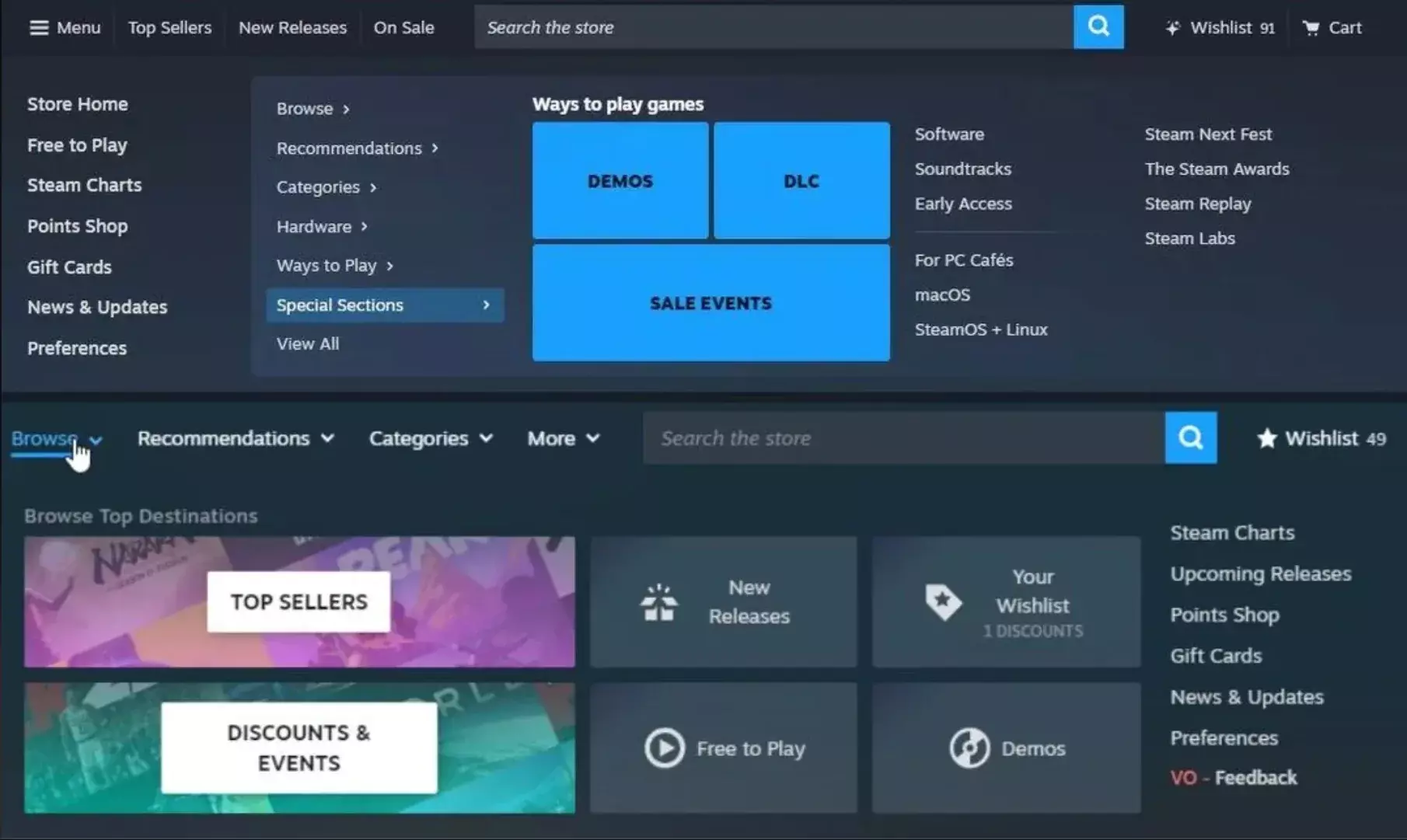
Task: Open the shopping Cart icon
Action: coord(1311,27)
